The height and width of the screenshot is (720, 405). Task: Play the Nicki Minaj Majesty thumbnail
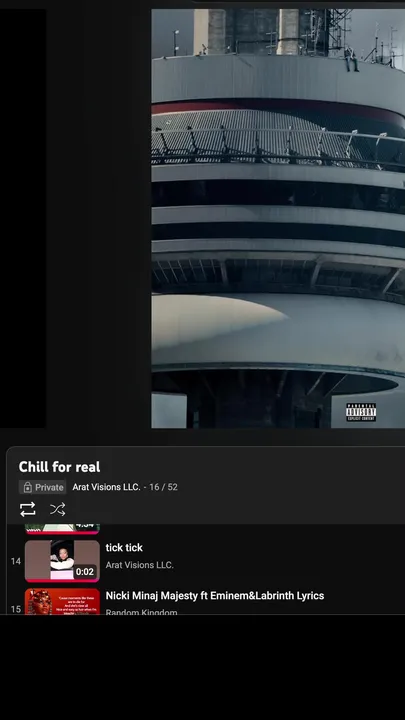pyautogui.click(x=62, y=601)
